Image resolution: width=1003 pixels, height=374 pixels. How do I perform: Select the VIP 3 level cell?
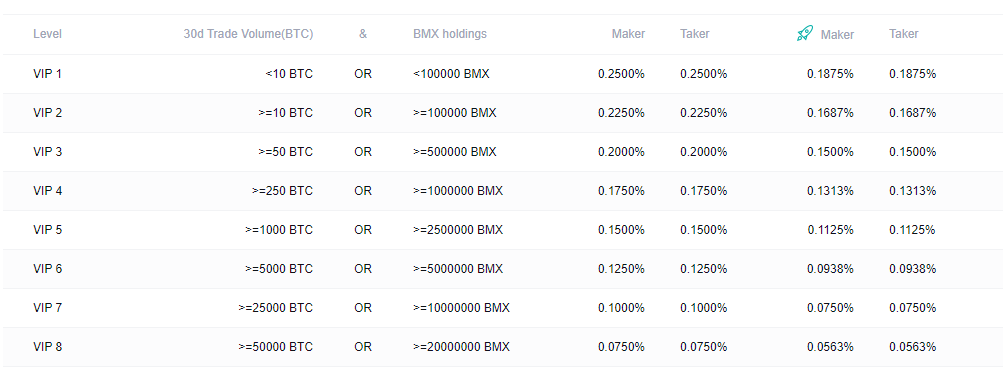47,152
